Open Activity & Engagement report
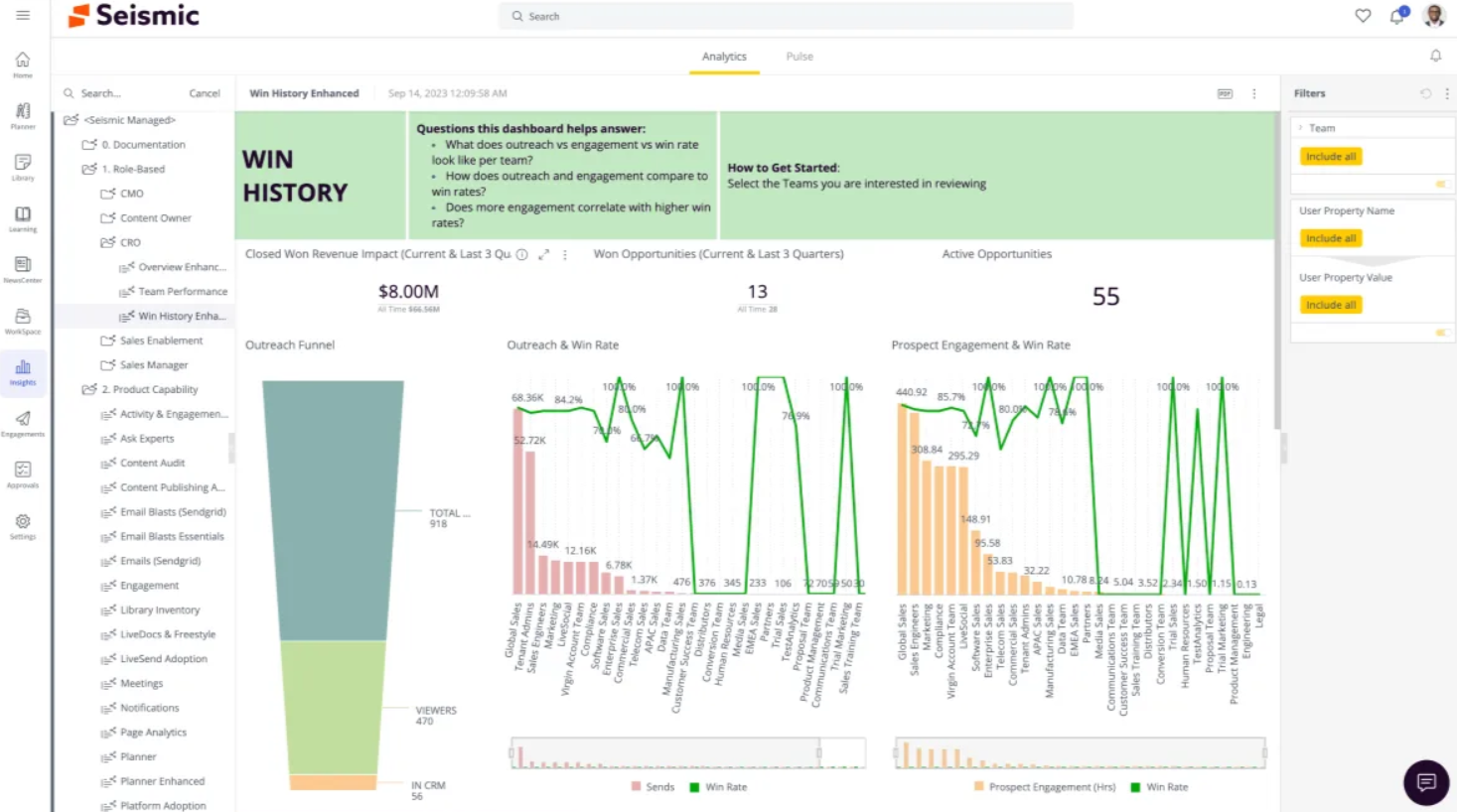Screen dimensions: 1457x812 [165, 414]
